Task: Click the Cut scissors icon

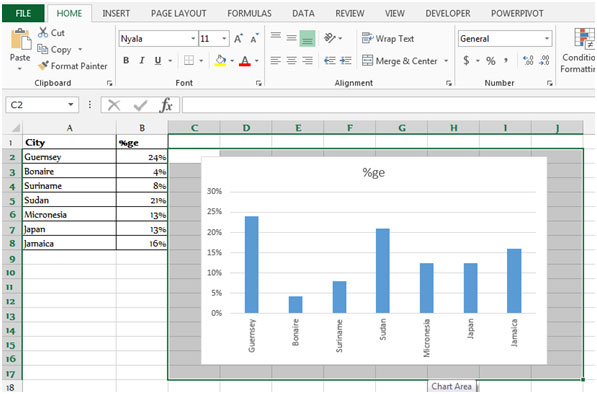Action: [x=43, y=32]
